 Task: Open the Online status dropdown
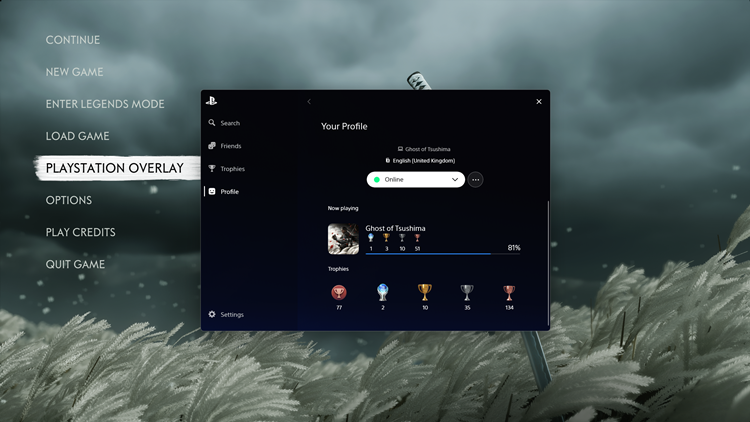click(416, 179)
